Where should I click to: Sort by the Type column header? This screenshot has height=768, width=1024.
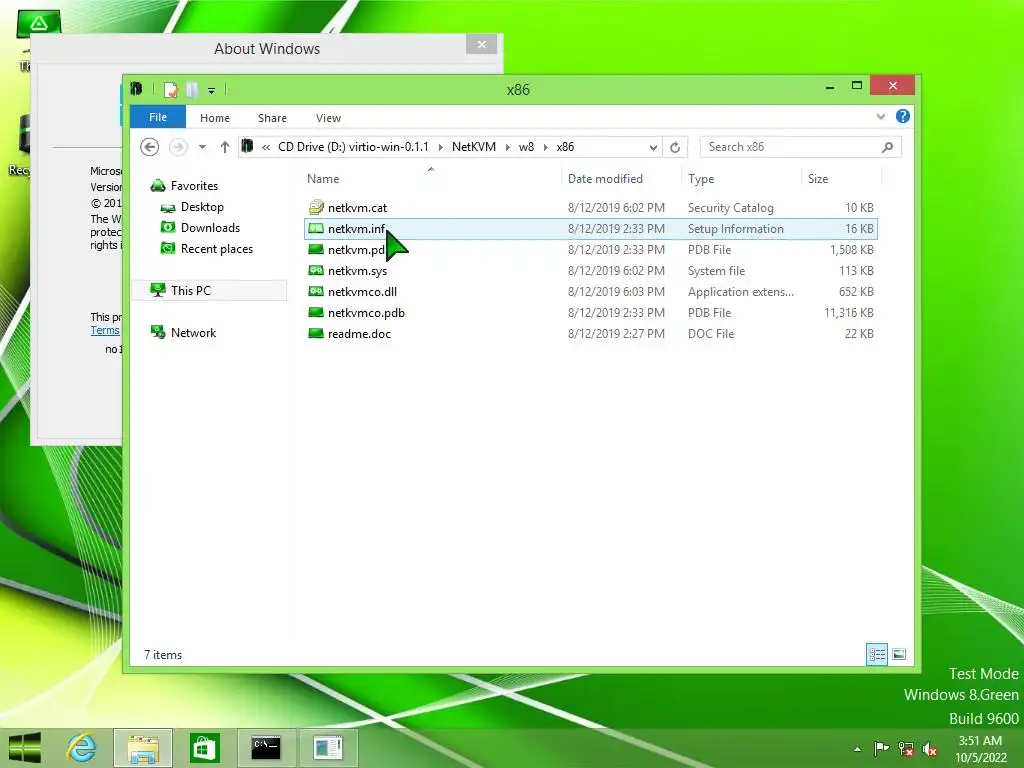[701, 179]
